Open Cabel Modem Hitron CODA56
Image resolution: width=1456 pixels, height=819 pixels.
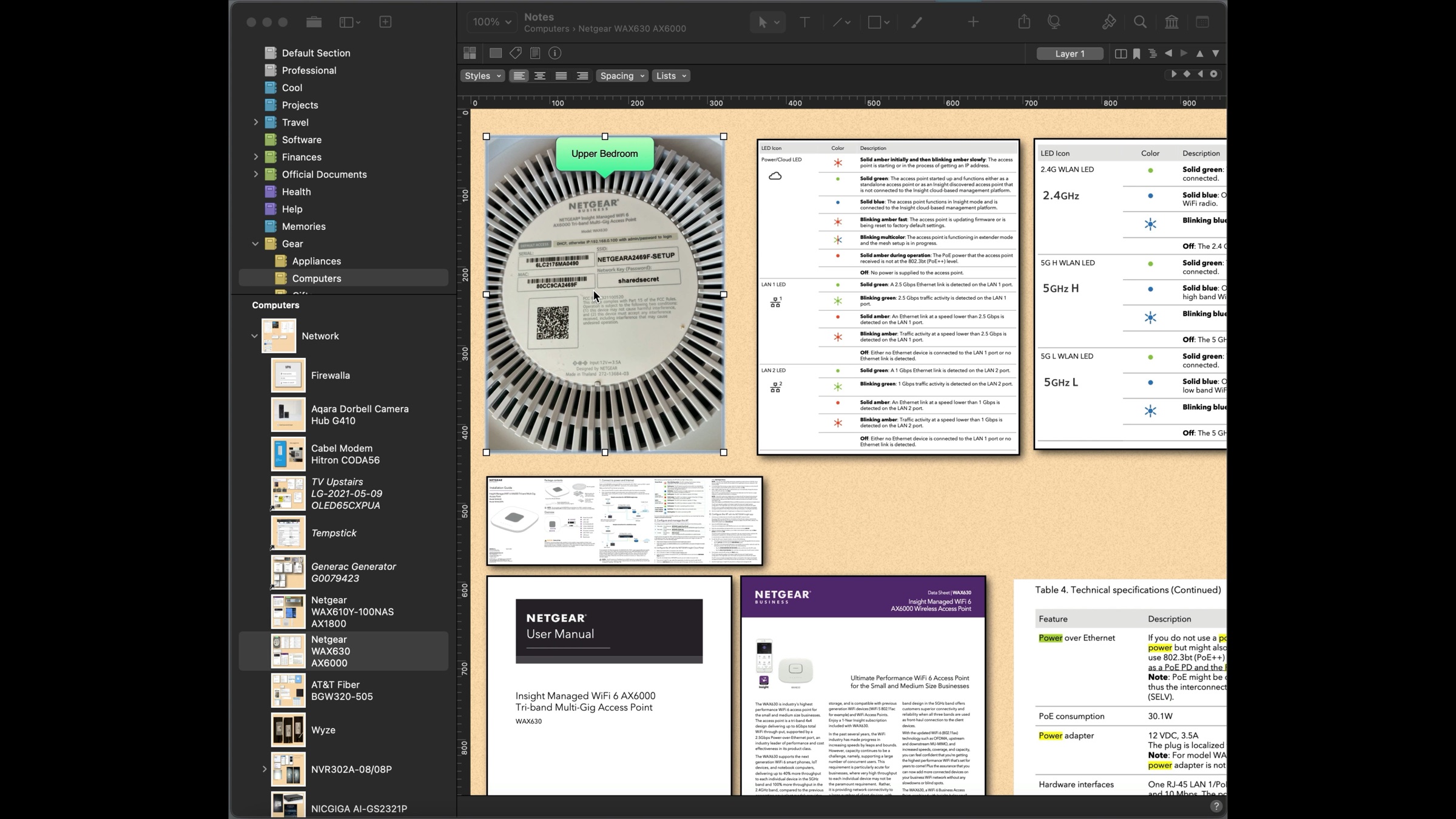(343, 454)
